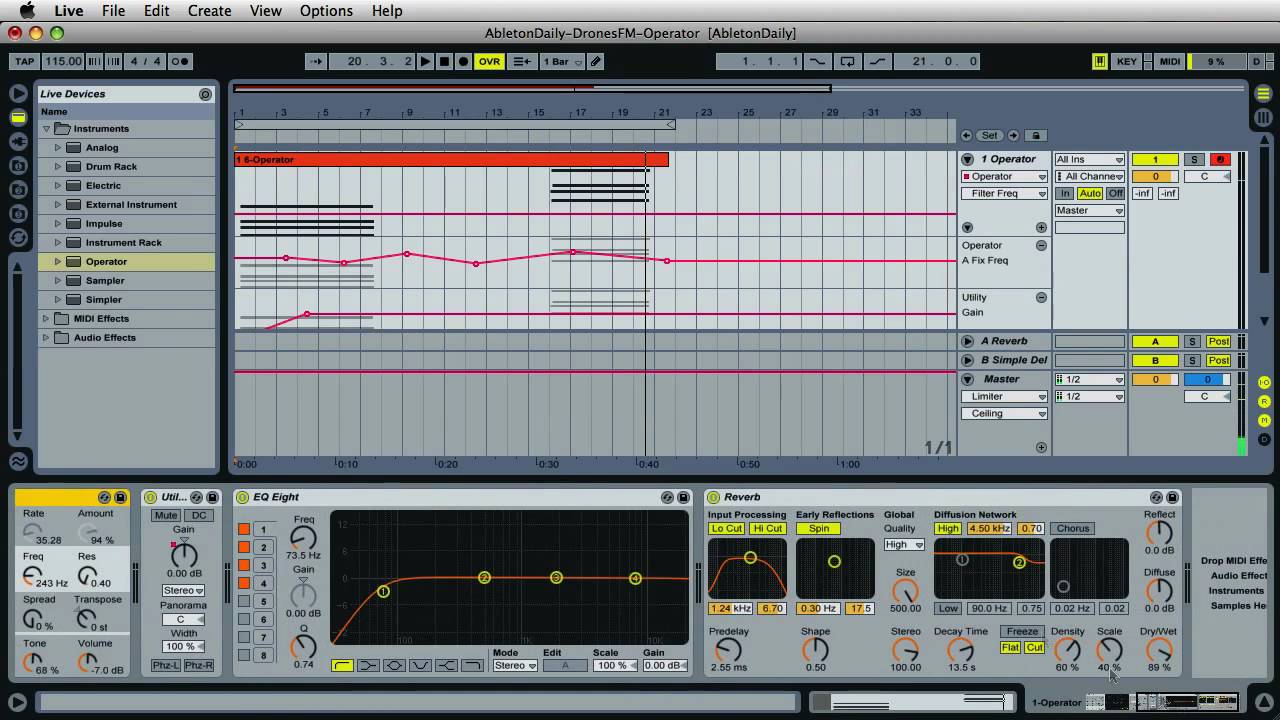The width and height of the screenshot is (1280, 720).
Task: Open the Master output dropdown
Action: tap(1089, 211)
